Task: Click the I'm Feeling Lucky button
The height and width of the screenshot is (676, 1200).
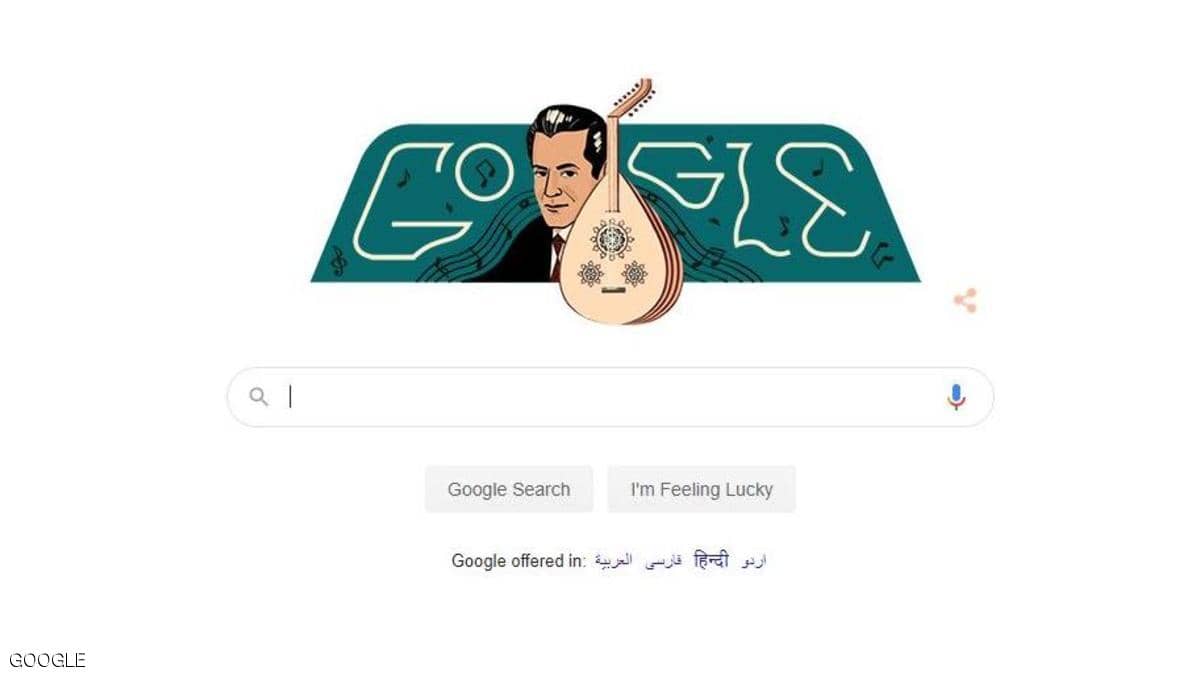Action: click(701, 489)
